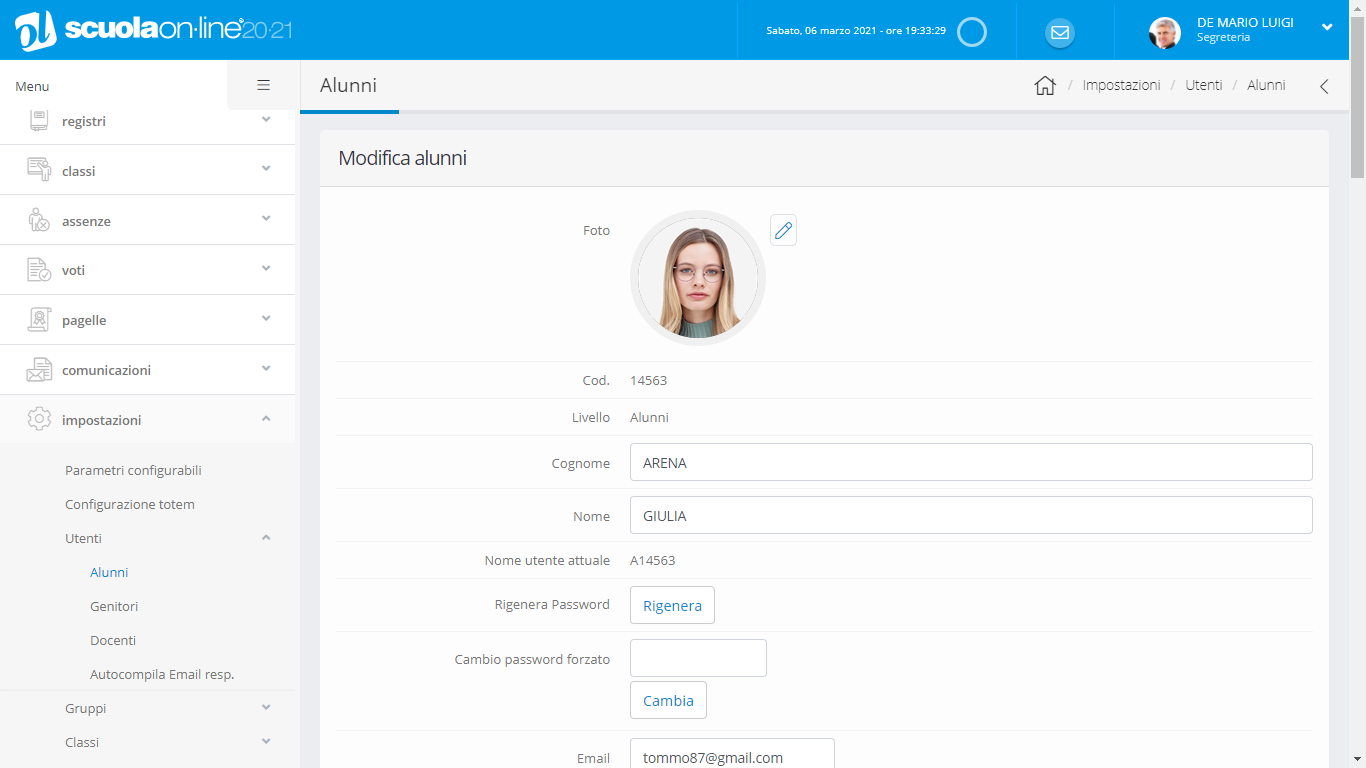
Task: Click the Rigenera password button
Action: pos(672,605)
